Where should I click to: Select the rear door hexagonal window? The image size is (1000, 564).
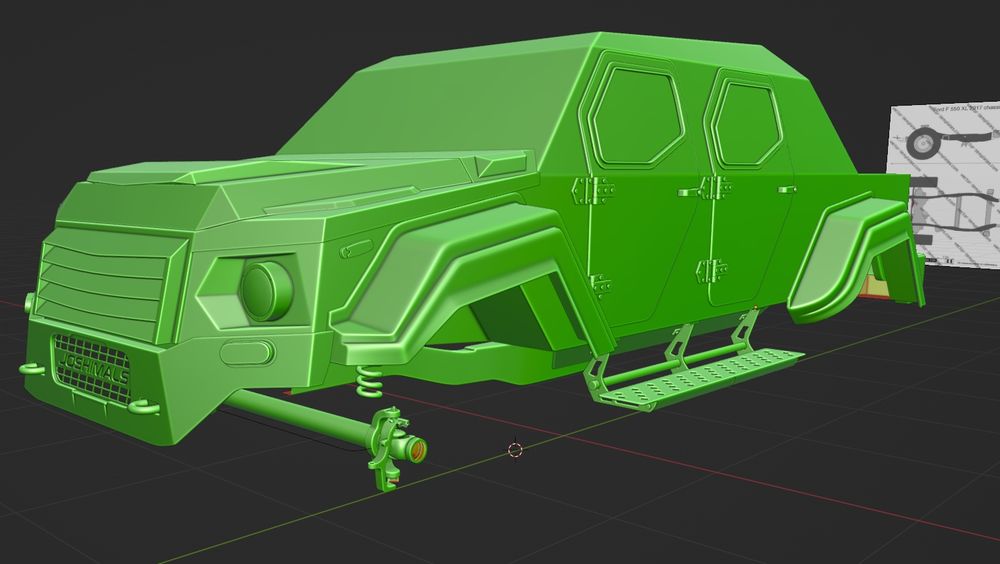tap(746, 121)
